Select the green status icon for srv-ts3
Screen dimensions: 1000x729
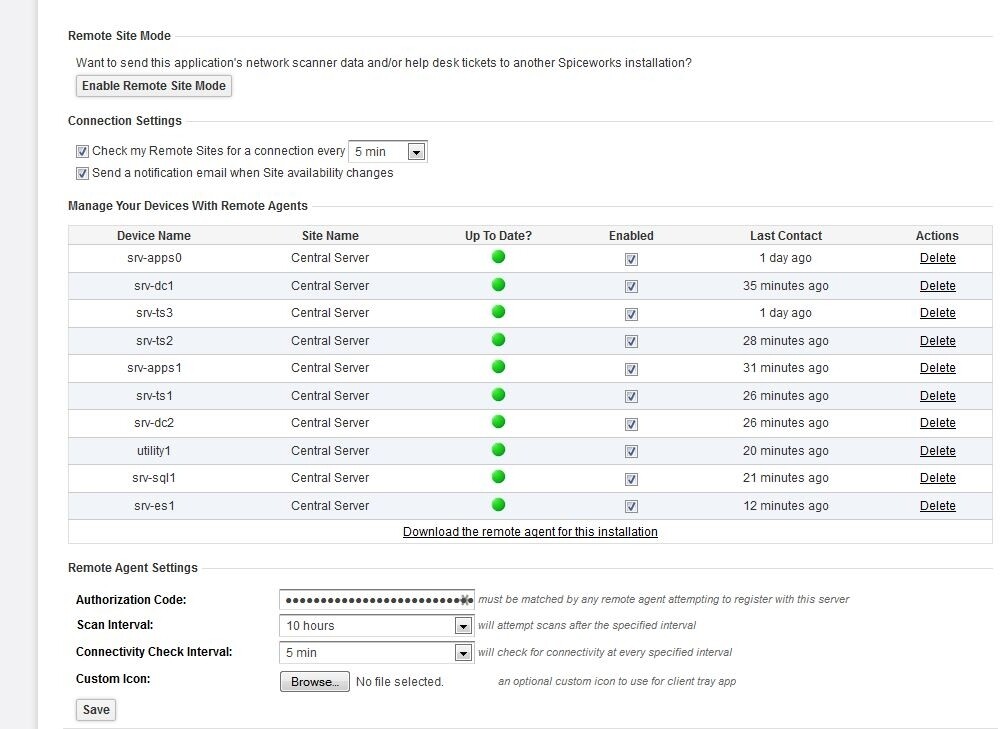(x=497, y=313)
